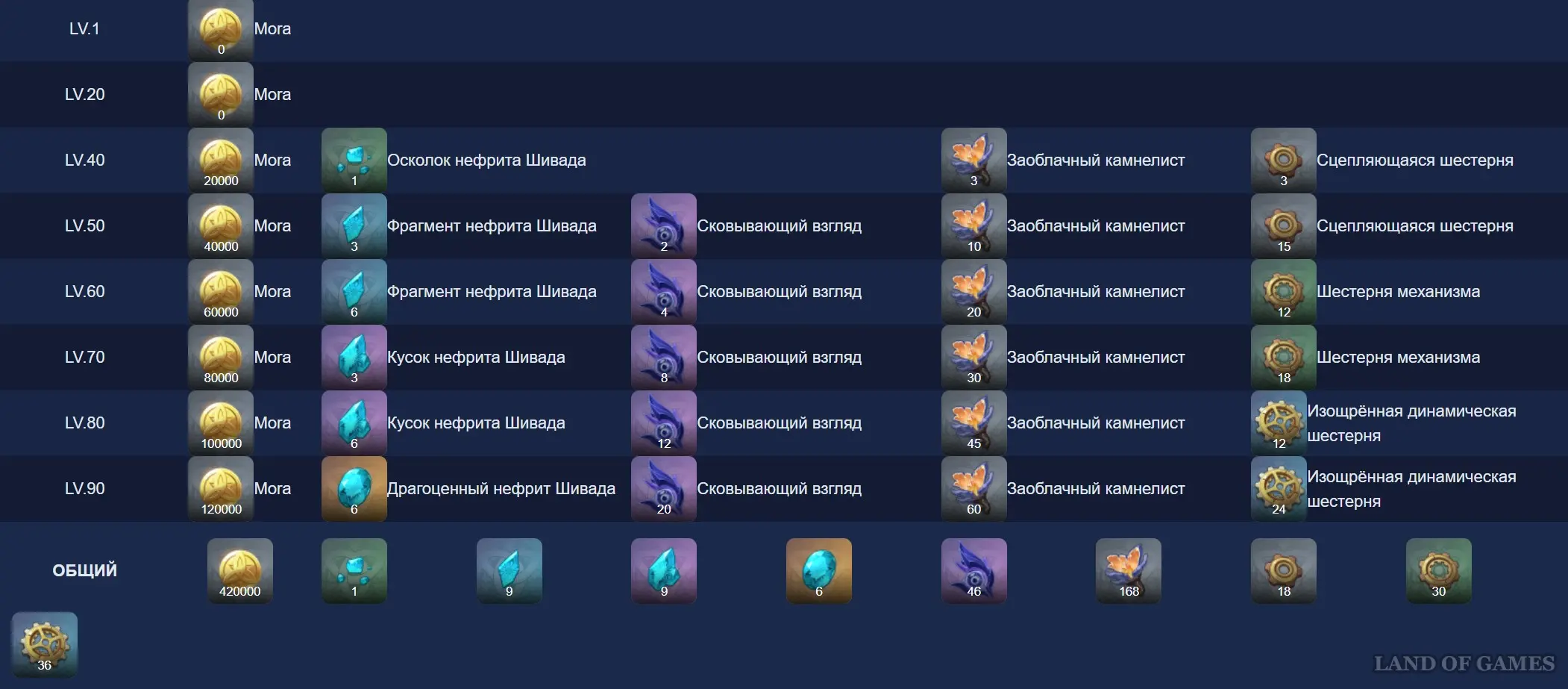Click Фрагмент нефрита Шивада text in LV.60 row

point(492,291)
